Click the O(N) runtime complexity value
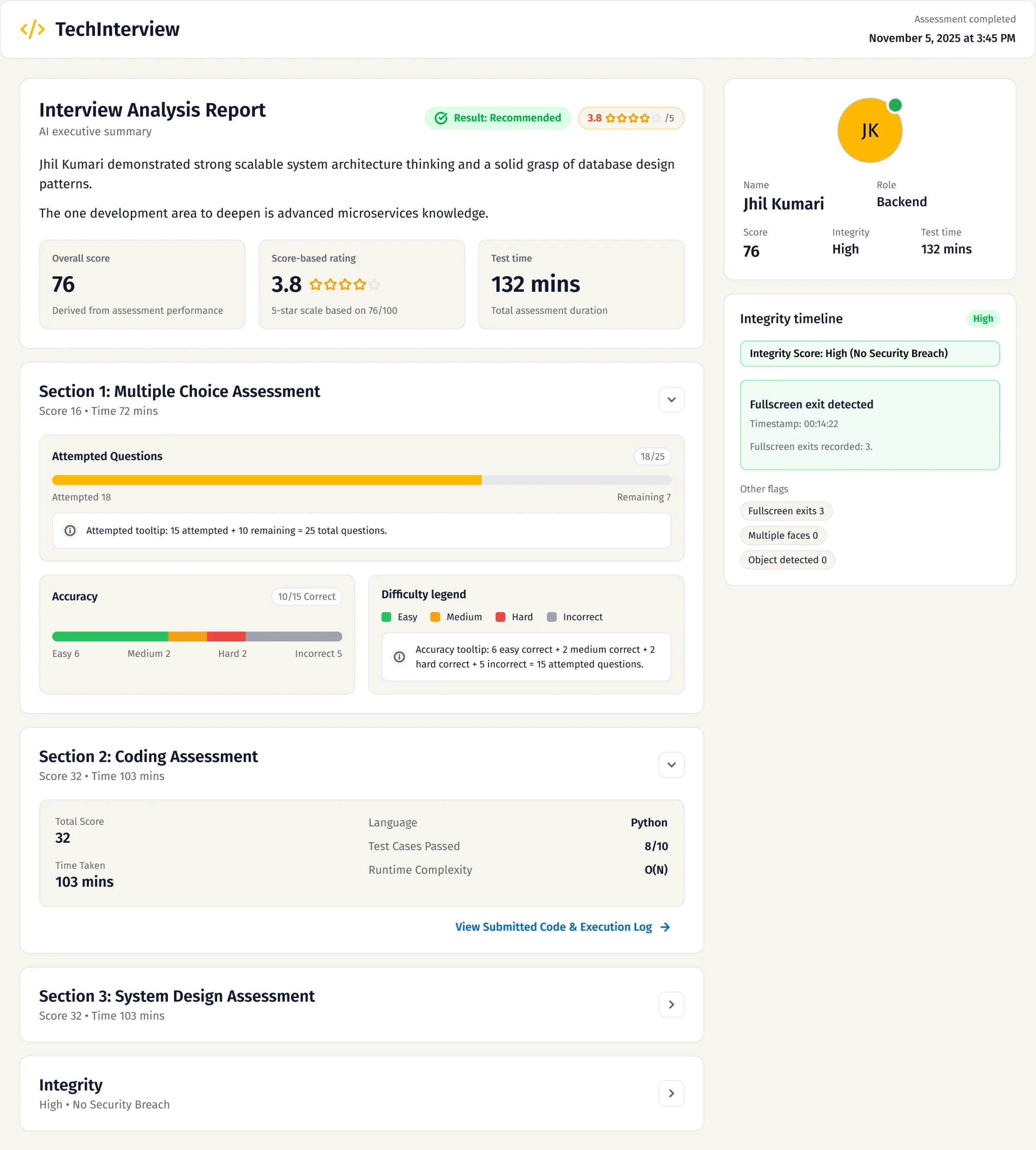 click(656, 870)
